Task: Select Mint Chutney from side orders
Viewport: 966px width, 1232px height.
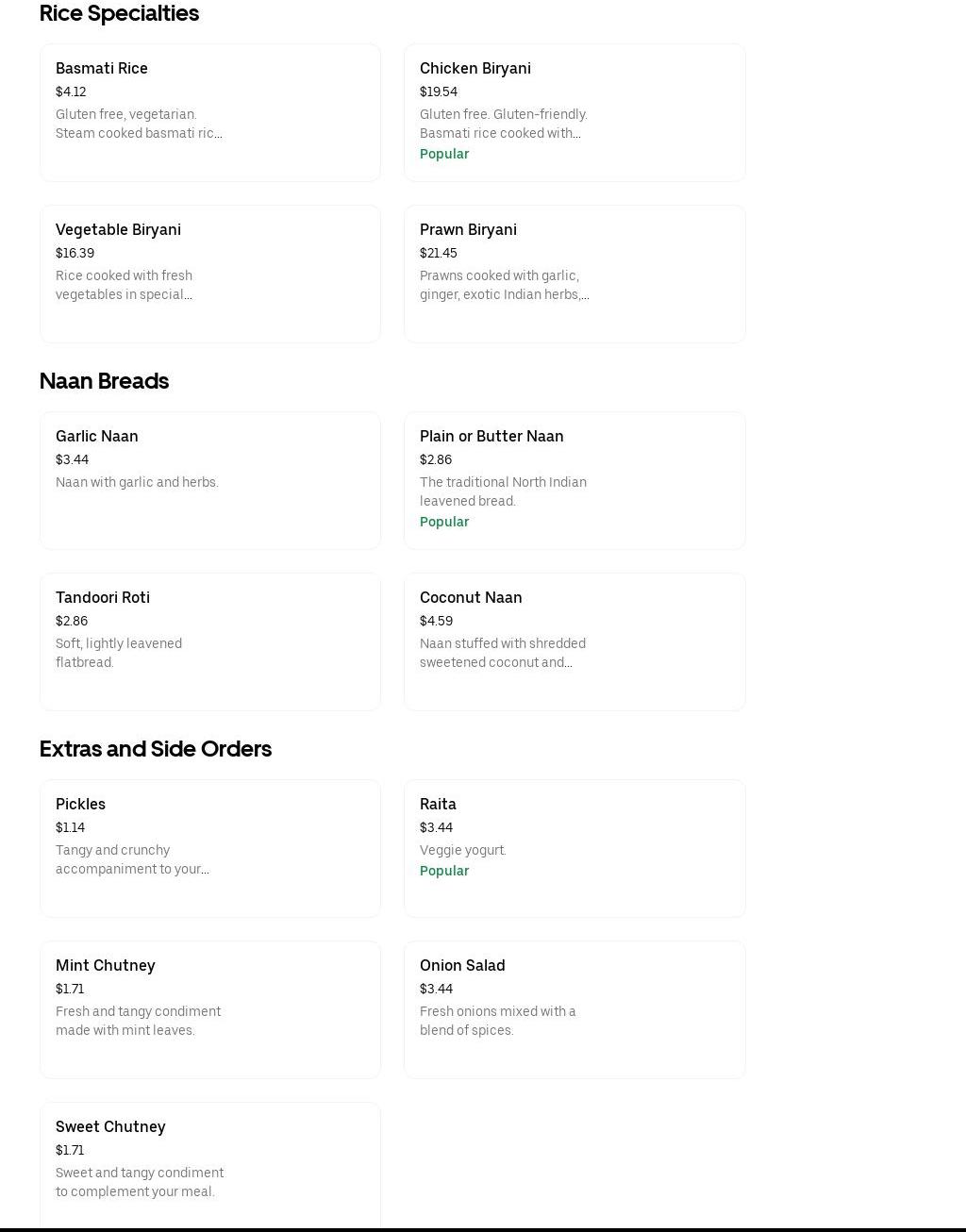Action: pos(209,1009)
